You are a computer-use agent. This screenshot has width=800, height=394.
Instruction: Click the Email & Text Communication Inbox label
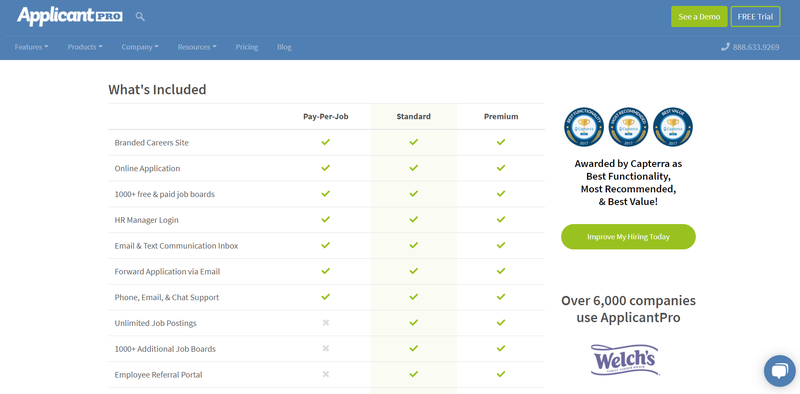click(176, 245)
